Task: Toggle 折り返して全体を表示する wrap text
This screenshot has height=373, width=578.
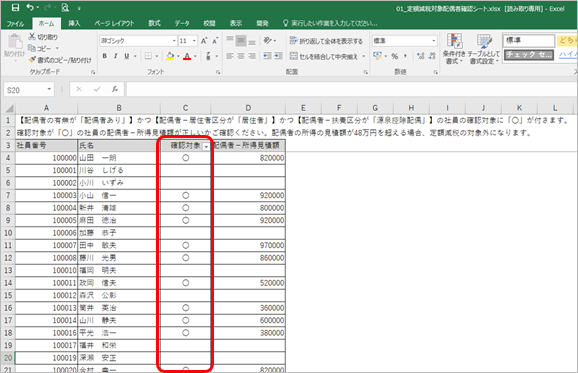Action: [326, 41]
